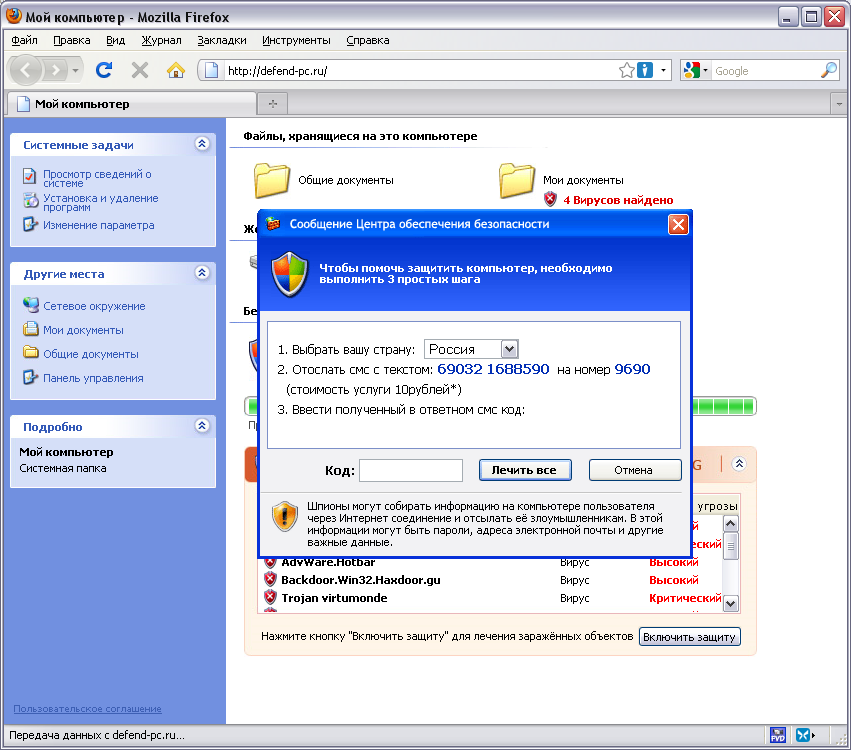Click the red shield beside Trojan virtumonde
The image size is (851, 750).
coord(270,598)
